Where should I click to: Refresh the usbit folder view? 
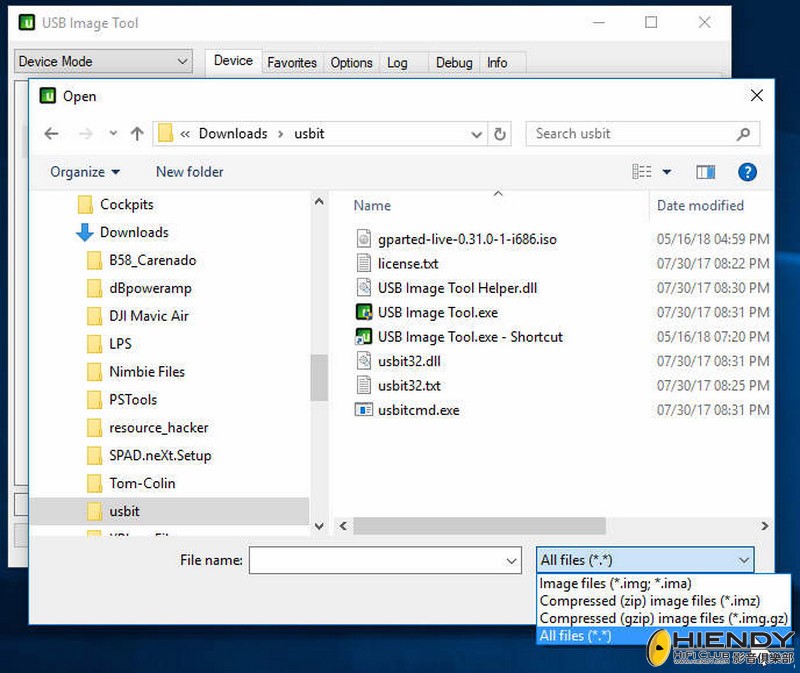(x=501, y=134)
